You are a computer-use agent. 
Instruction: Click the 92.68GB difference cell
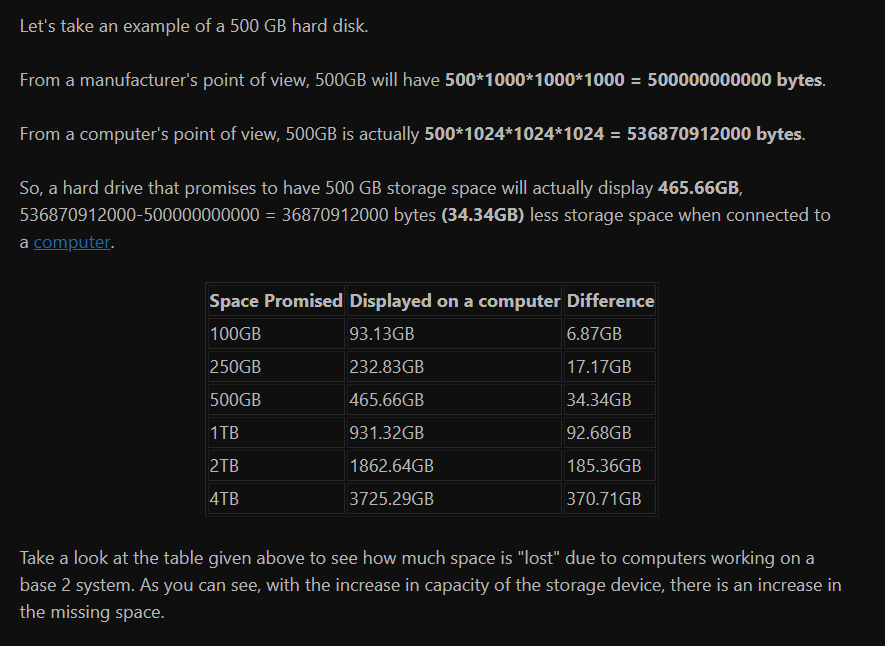click(610, 433)
